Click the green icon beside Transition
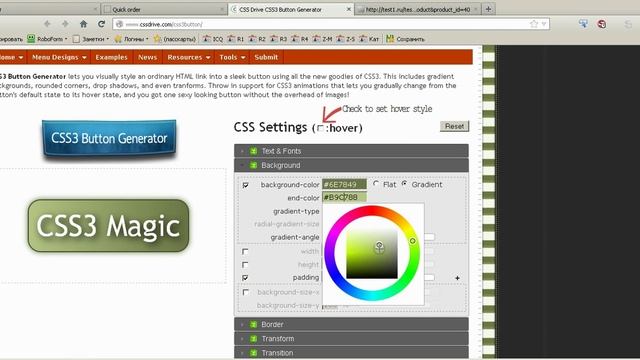The height and width of the screenshot is (360, 640). click(253, 353)
